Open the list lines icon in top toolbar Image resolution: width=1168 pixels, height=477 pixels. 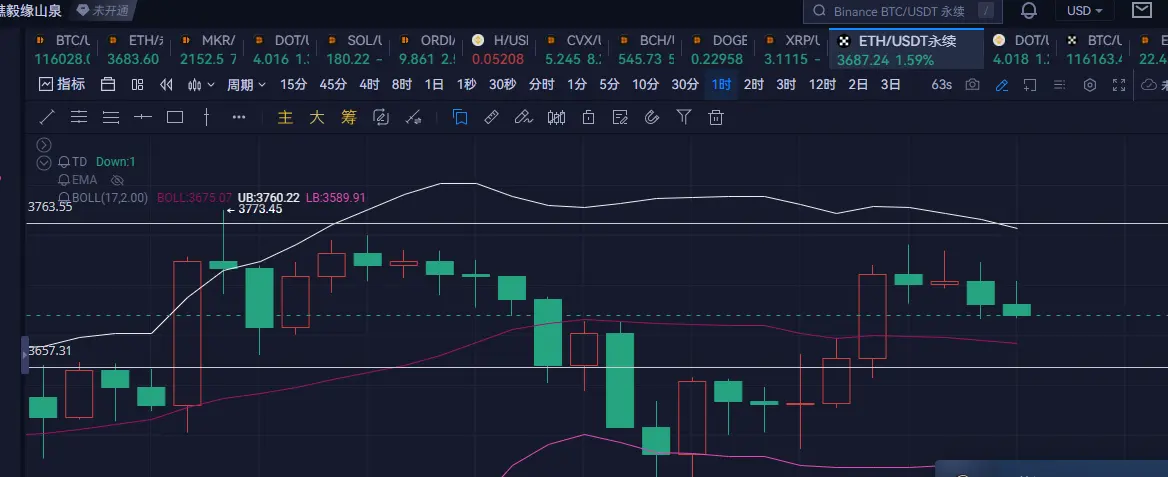1059,85
